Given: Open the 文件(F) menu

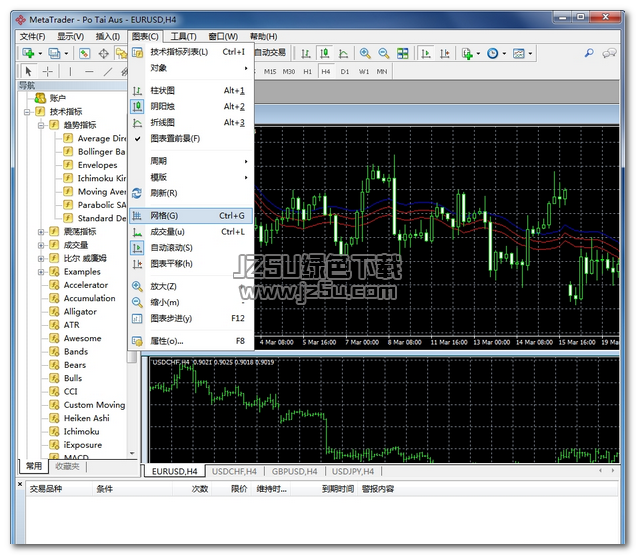Looking at the screenshot, I should 32,37.
